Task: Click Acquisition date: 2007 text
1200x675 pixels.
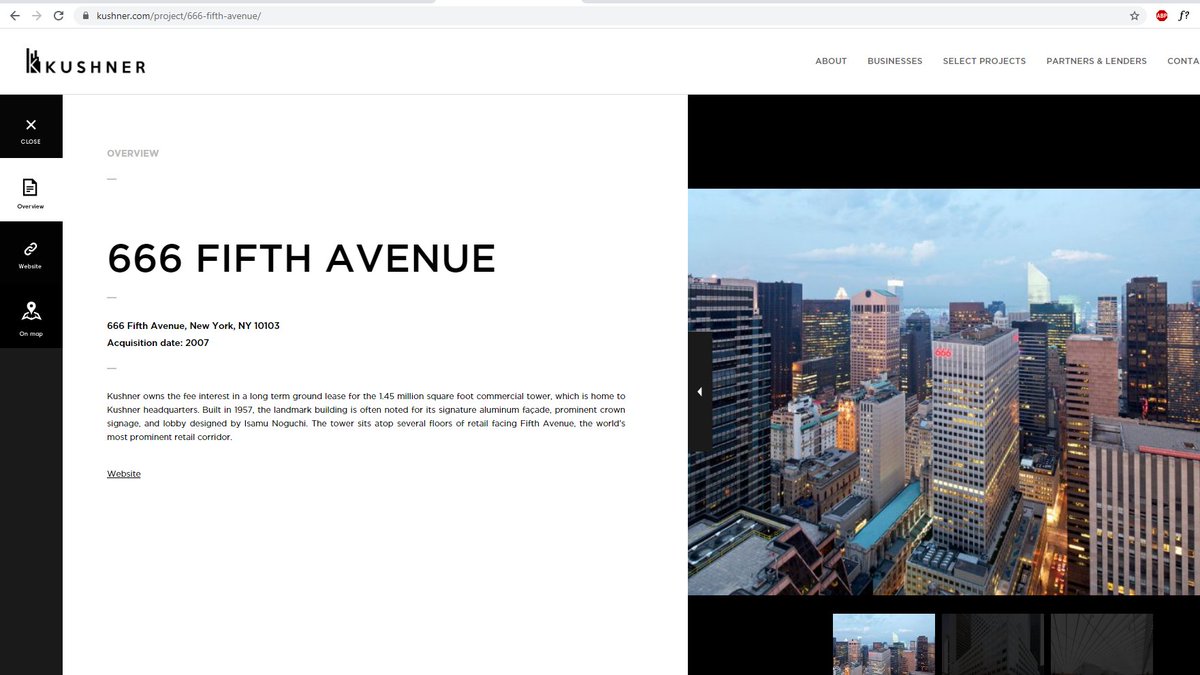Action: tap(158, 343)
